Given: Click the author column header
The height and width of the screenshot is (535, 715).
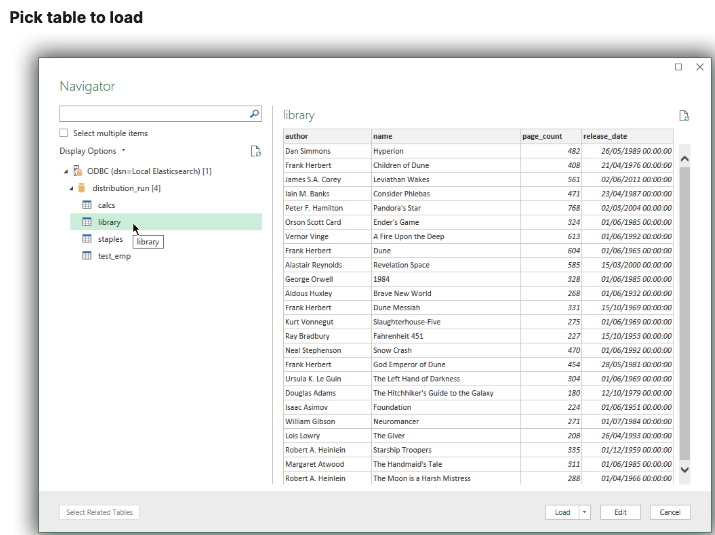Looking at the screenshot, I should [327, 136].
